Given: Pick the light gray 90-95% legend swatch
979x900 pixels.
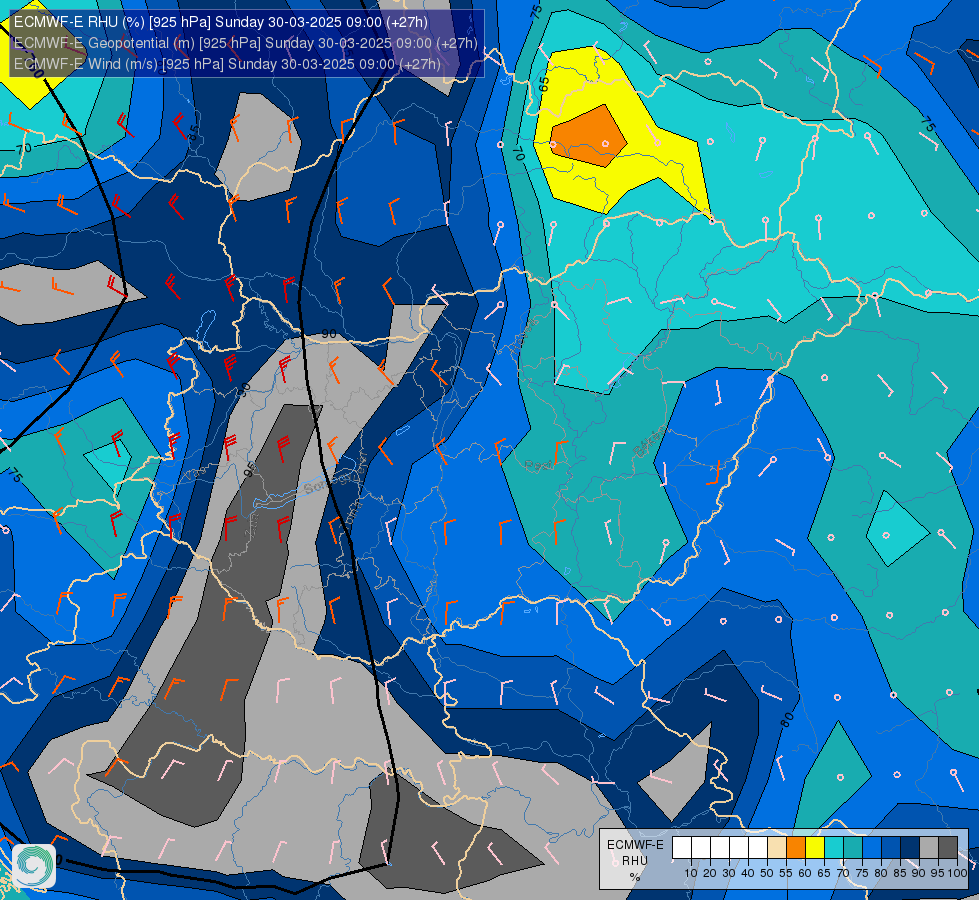Looking at the screenshot, I should (929, 848).
